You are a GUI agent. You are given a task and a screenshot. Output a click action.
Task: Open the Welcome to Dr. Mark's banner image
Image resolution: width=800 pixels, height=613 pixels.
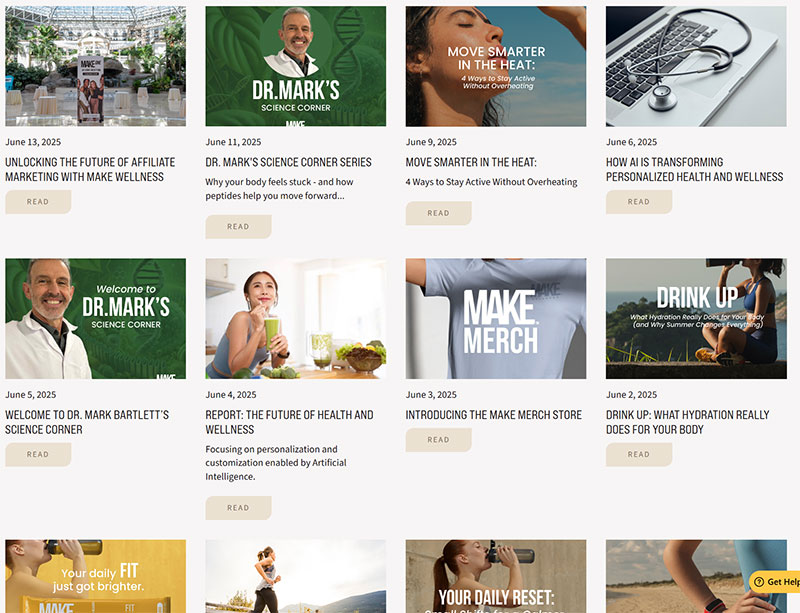pyautogui.click(x=95, y=318)
